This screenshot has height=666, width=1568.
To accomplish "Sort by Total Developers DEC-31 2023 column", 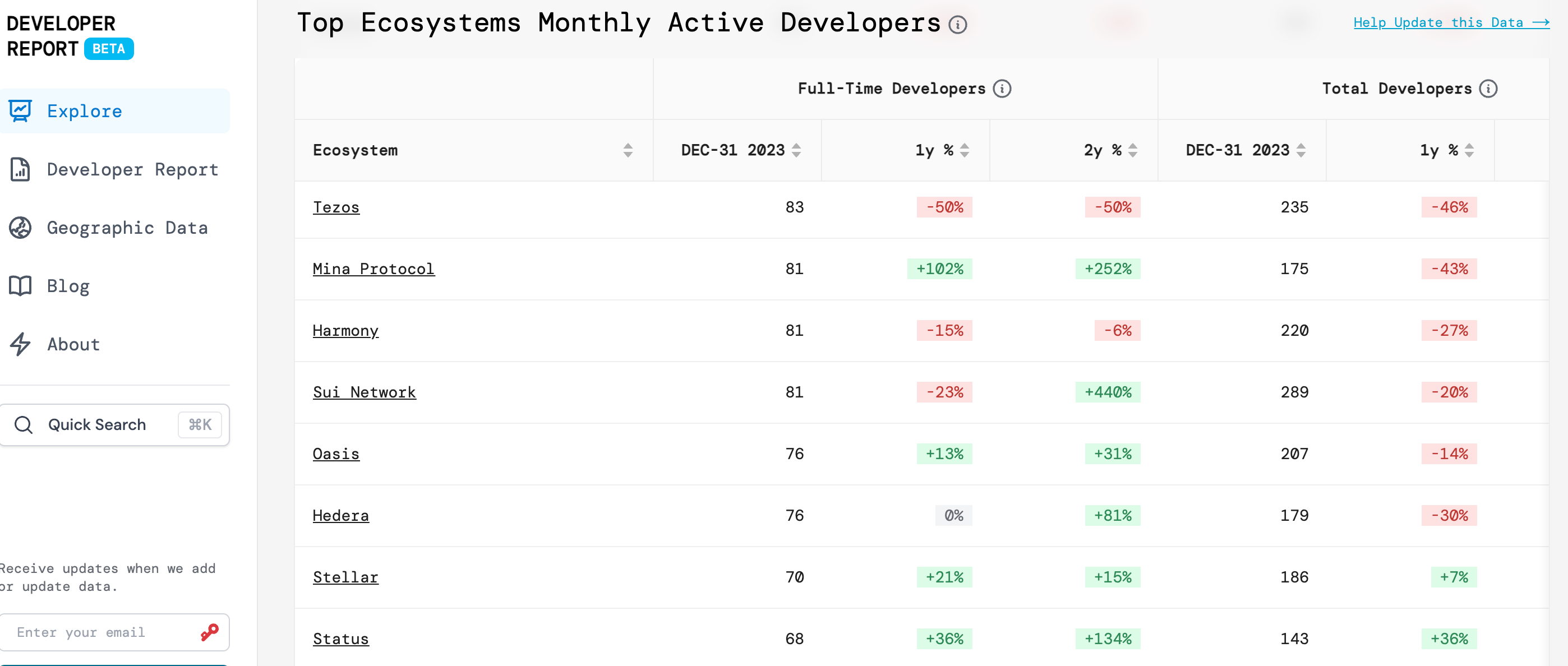I will pyautogui.click(x=1301, y=150).
